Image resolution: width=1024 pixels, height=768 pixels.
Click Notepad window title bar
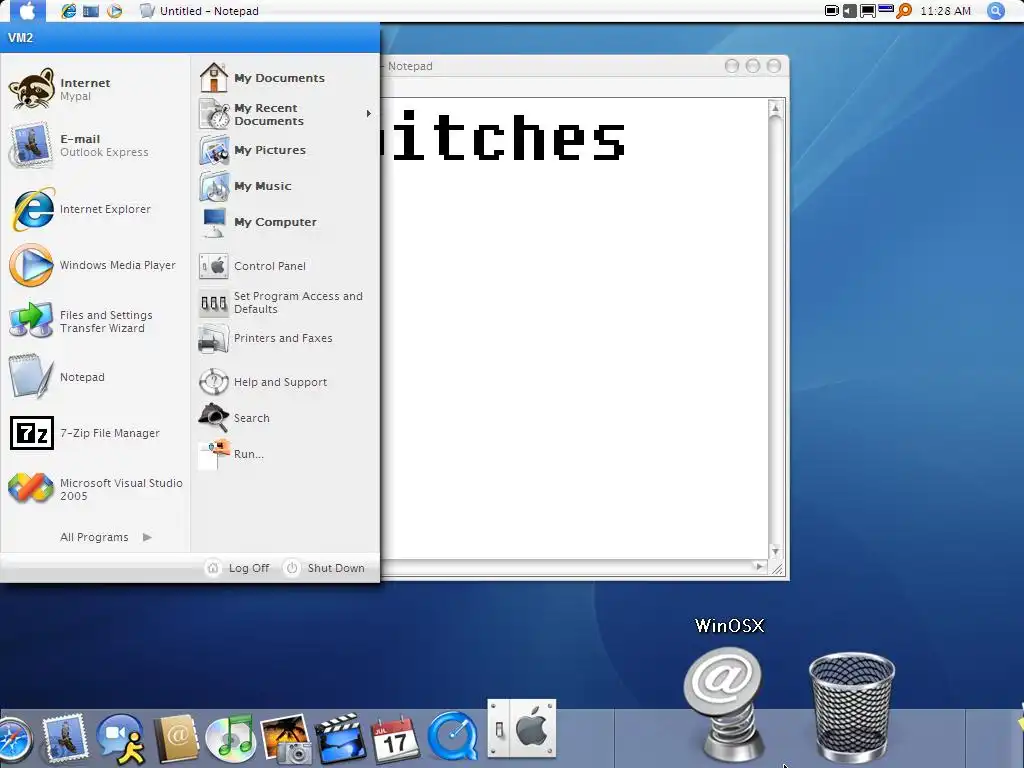coord(584,66)
